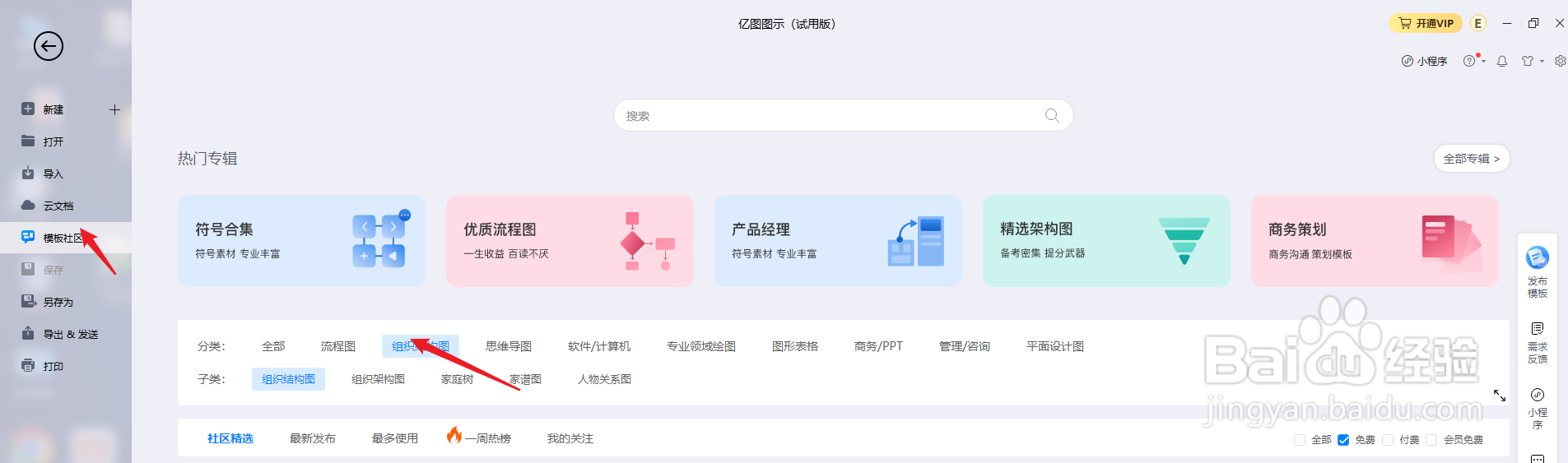Uncheck the 免费 filter checkbox
This screenshot has width=1568, height=463.
click(1343, 440)
